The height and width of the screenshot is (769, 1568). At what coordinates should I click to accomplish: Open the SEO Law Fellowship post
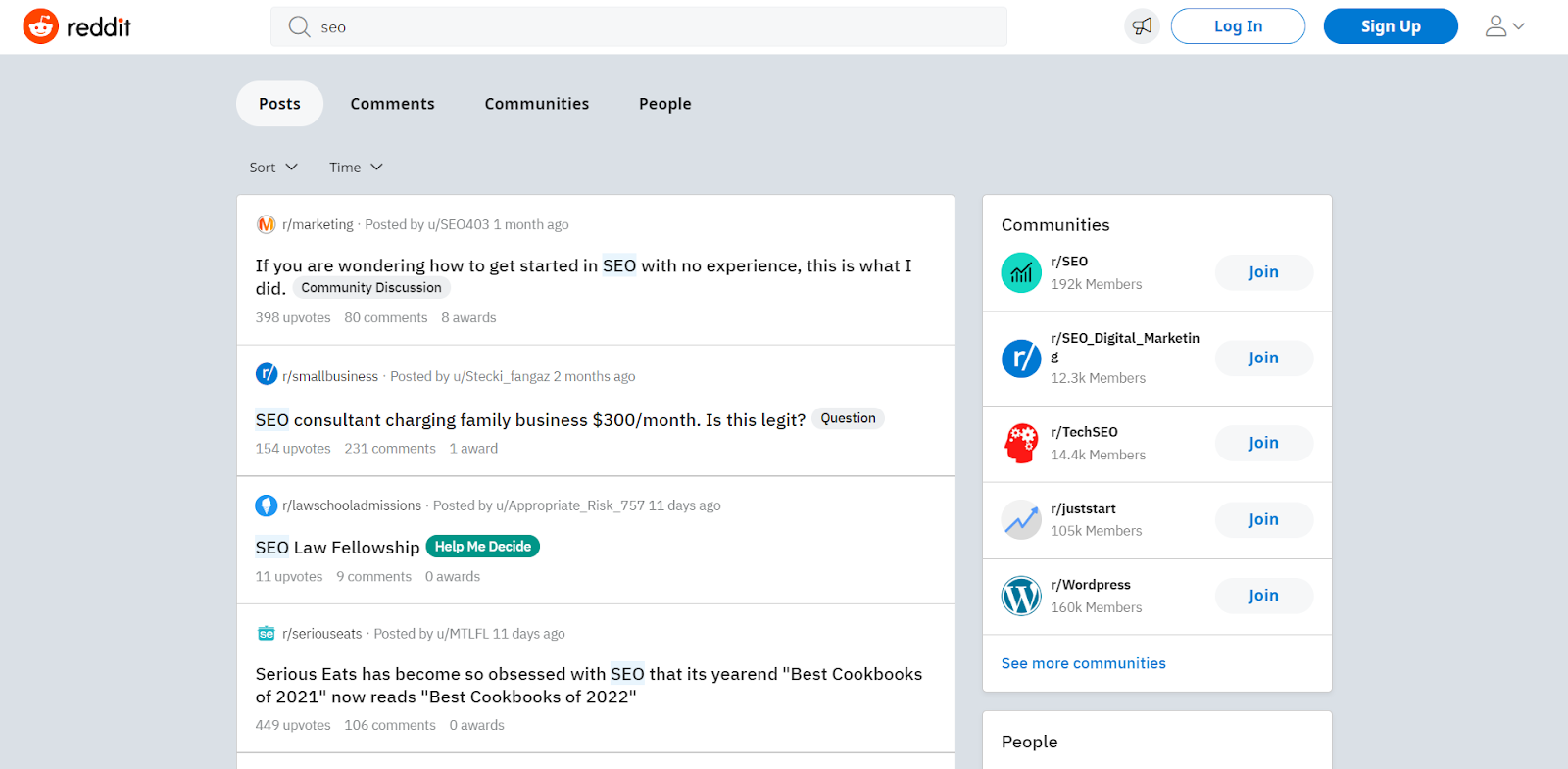pyautogui.click(x=337, y=548)
